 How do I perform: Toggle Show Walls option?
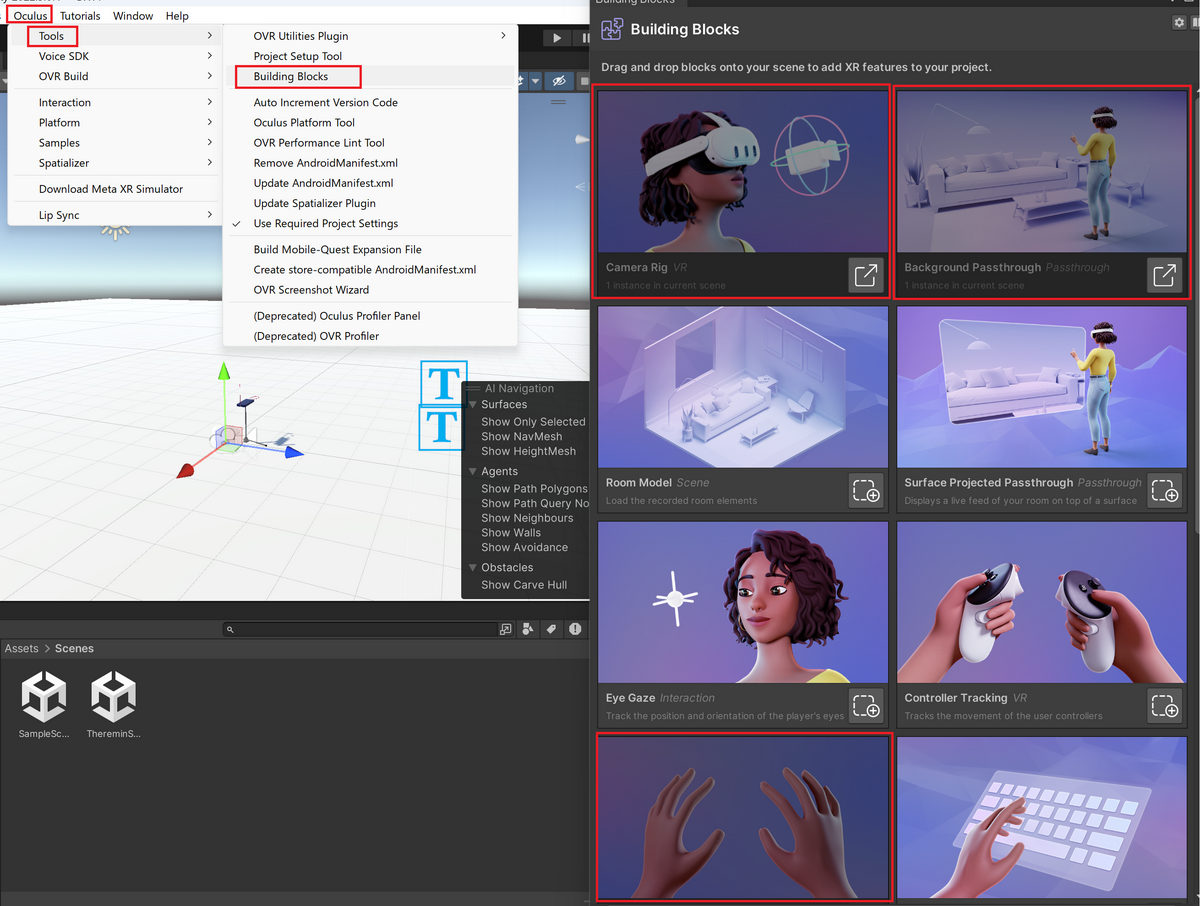pyautogui.click(x=510, y=533)
